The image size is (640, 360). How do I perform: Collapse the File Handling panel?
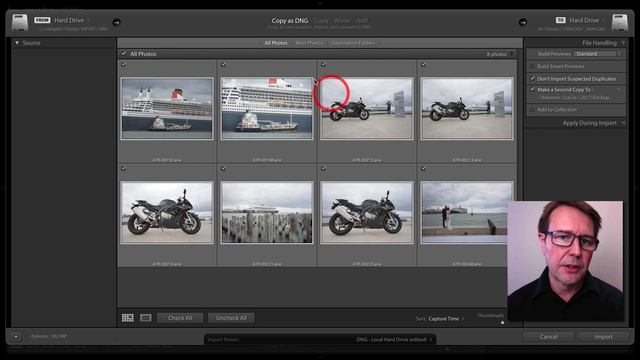pyautogui.click(x=623, y=42)
